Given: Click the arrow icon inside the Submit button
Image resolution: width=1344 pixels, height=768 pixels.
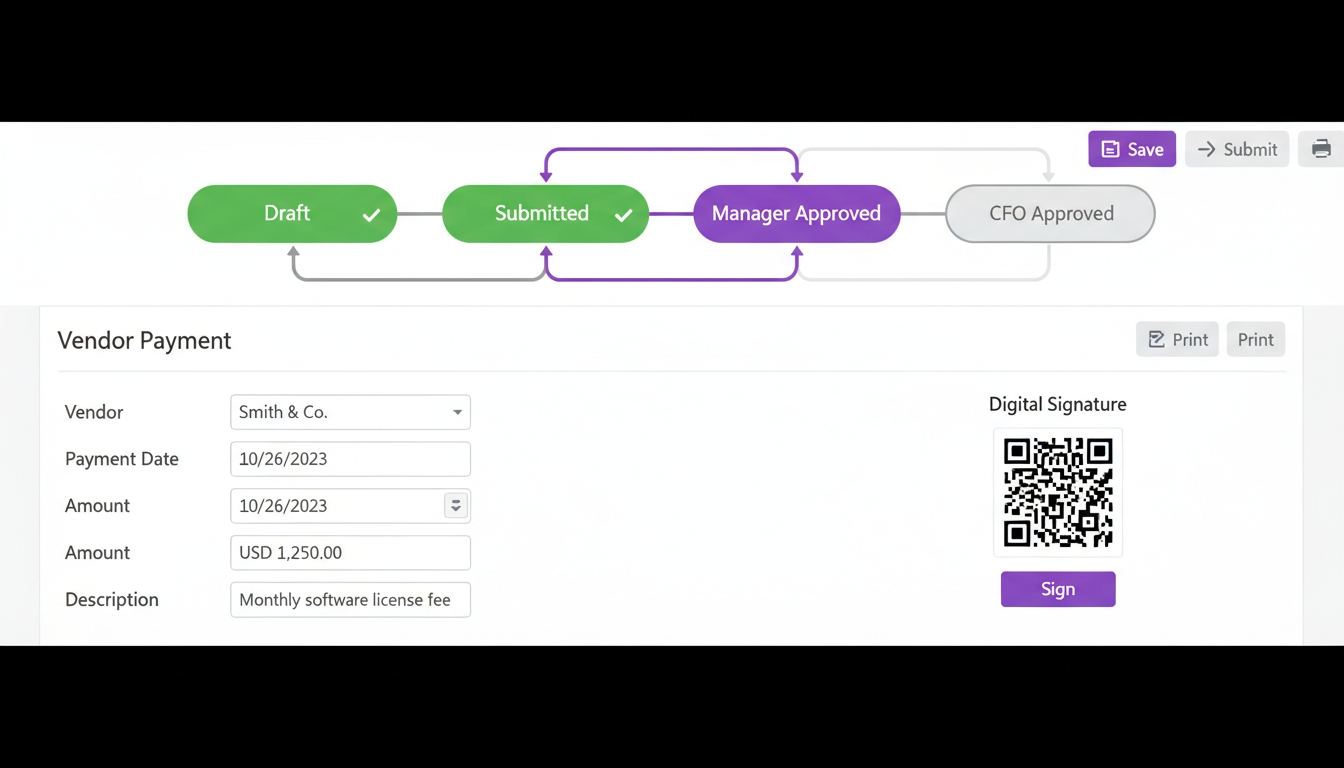Looking at the screenshot, I should [x=1207, y=148].
